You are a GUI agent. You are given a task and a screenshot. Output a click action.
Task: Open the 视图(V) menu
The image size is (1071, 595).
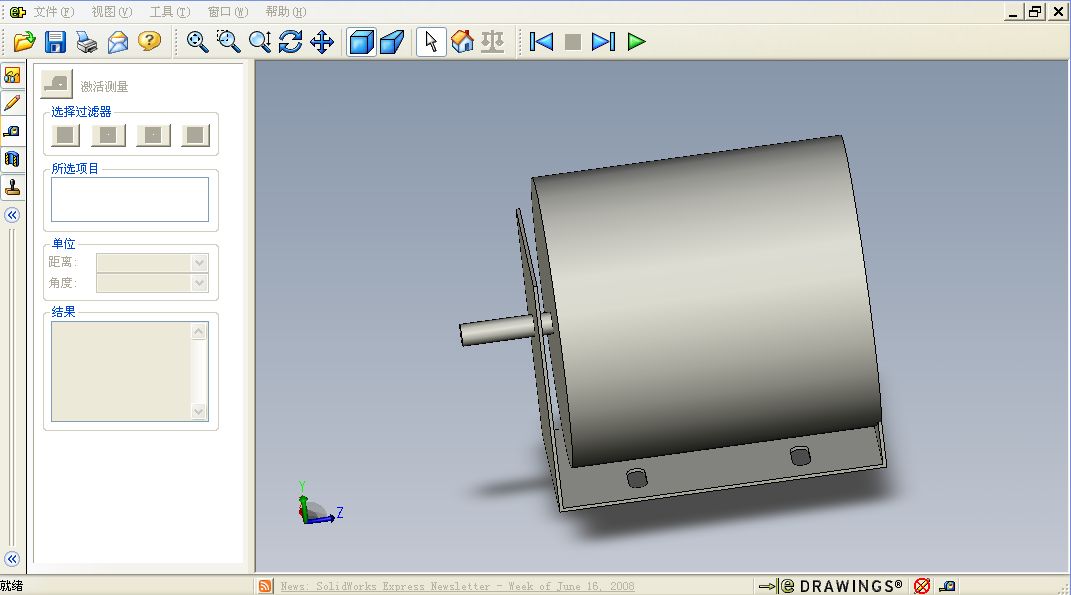(111, 12)
